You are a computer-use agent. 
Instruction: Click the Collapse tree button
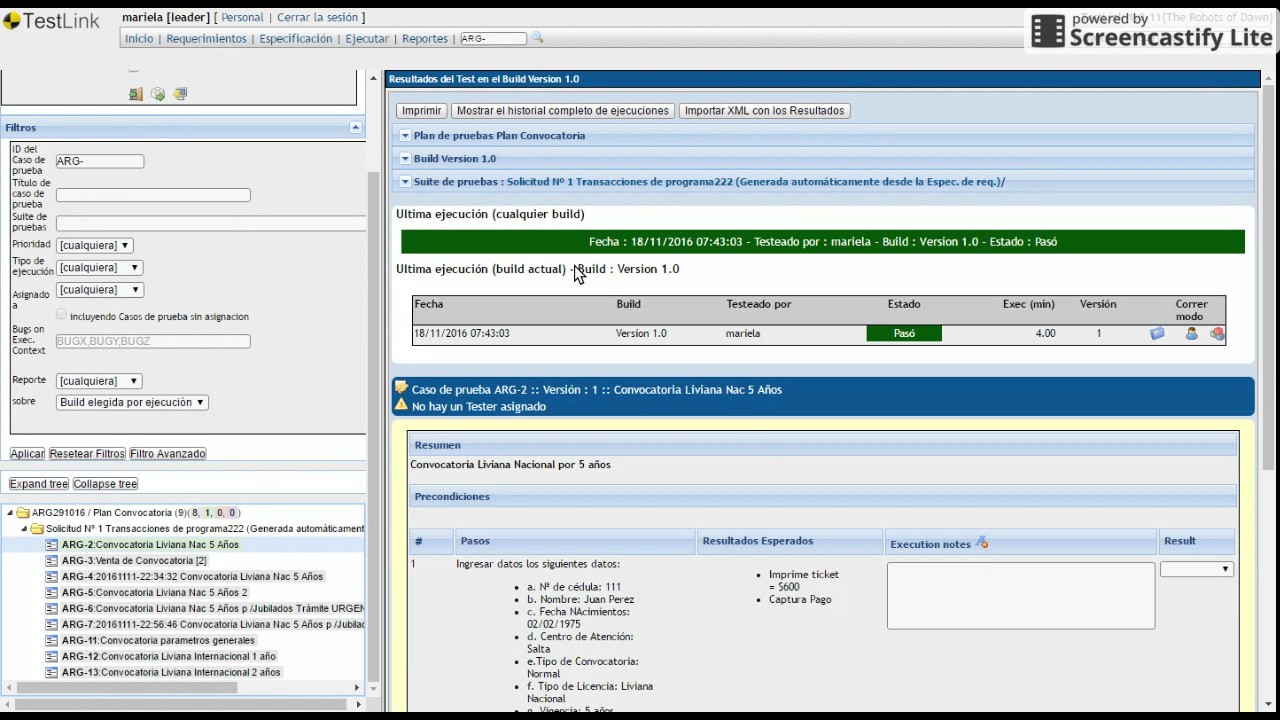pos(105,484)
